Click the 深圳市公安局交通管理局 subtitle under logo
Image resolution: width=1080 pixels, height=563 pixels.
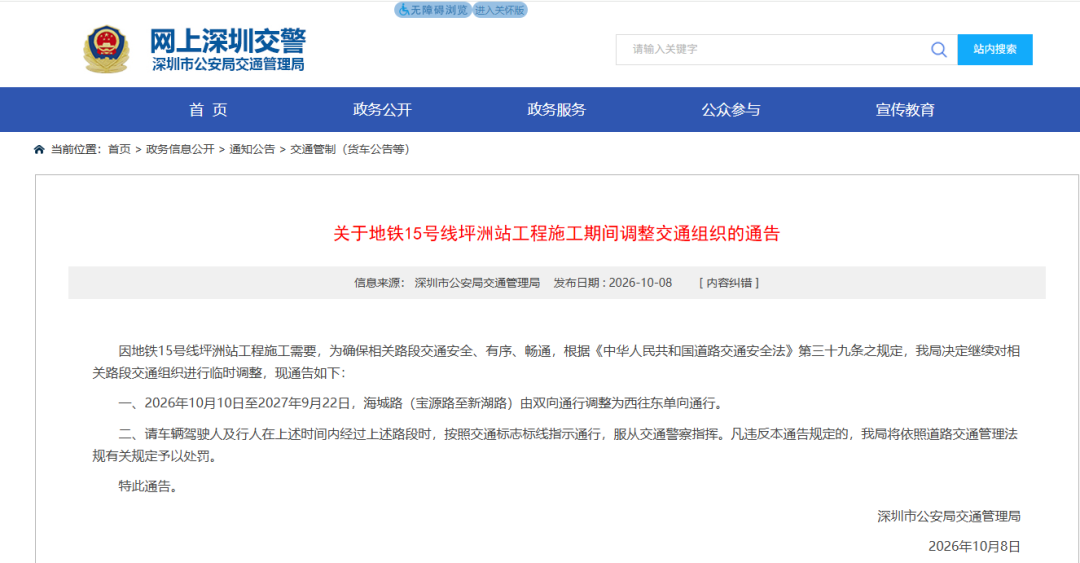pos(228,65)
